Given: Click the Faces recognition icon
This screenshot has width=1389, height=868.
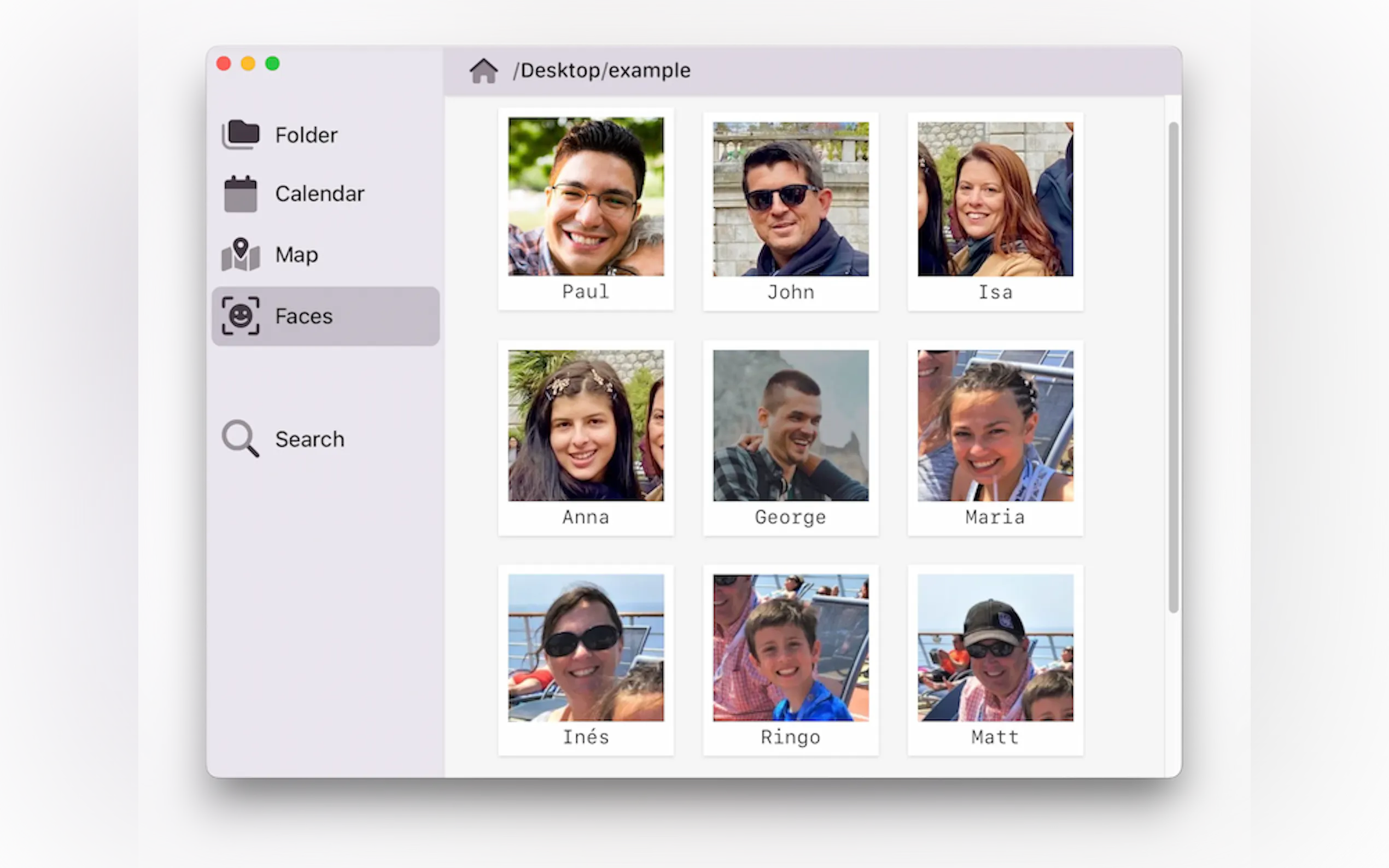Looking at the screenshot, I should click(241, 316).
